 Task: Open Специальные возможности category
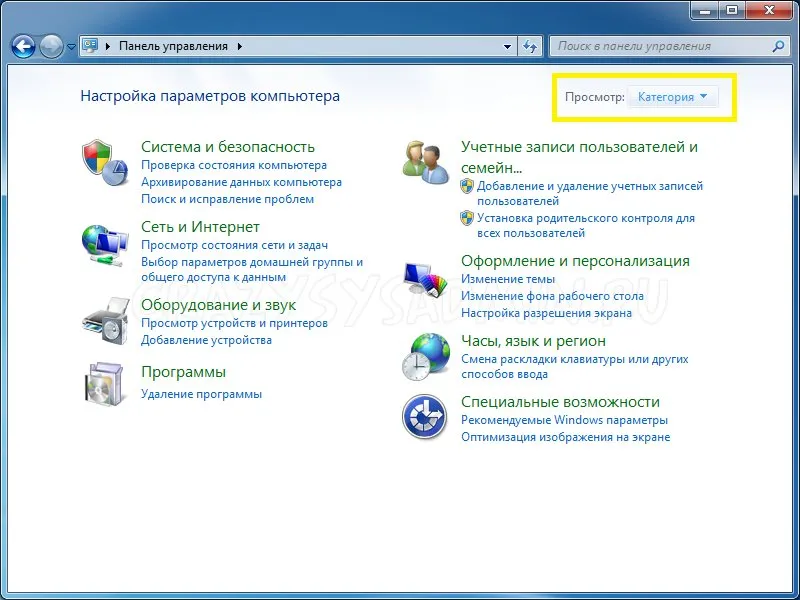(x=560, y=402)
